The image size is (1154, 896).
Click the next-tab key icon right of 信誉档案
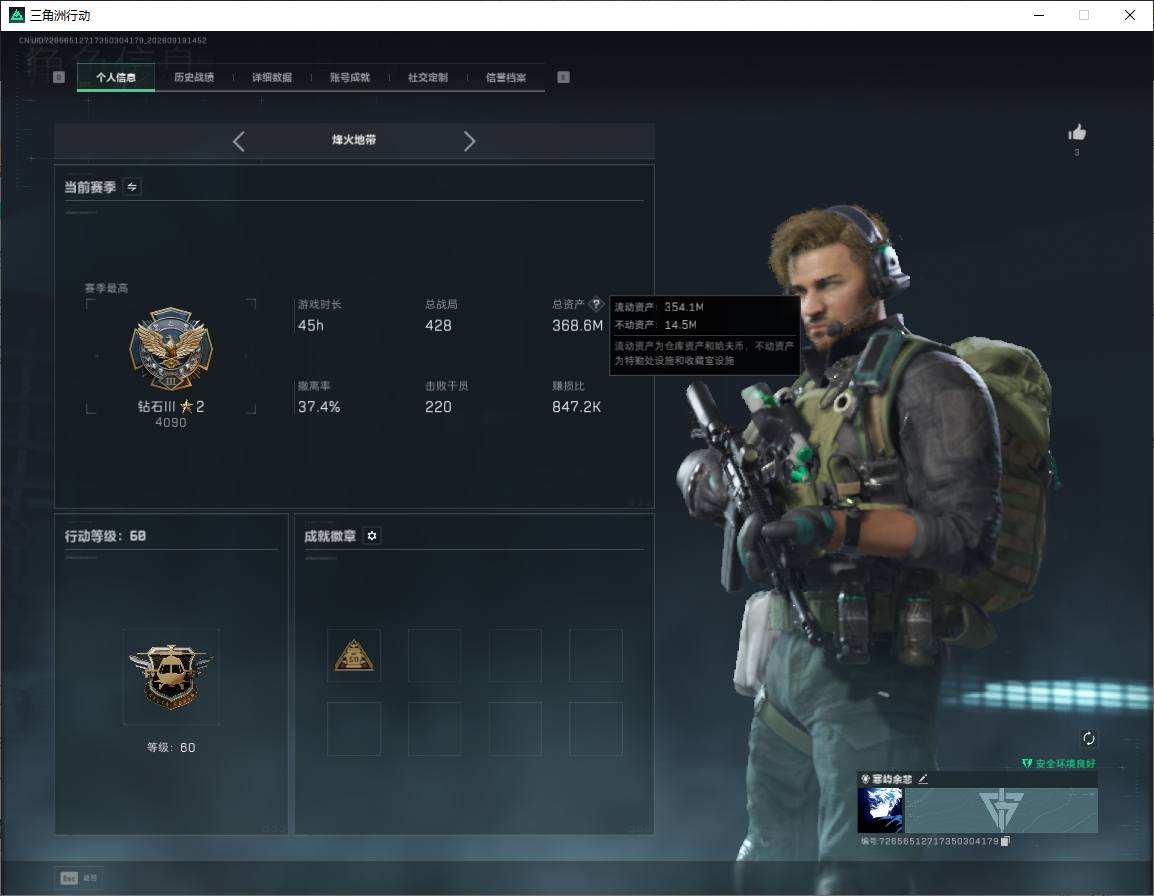(x=563, y=77)
